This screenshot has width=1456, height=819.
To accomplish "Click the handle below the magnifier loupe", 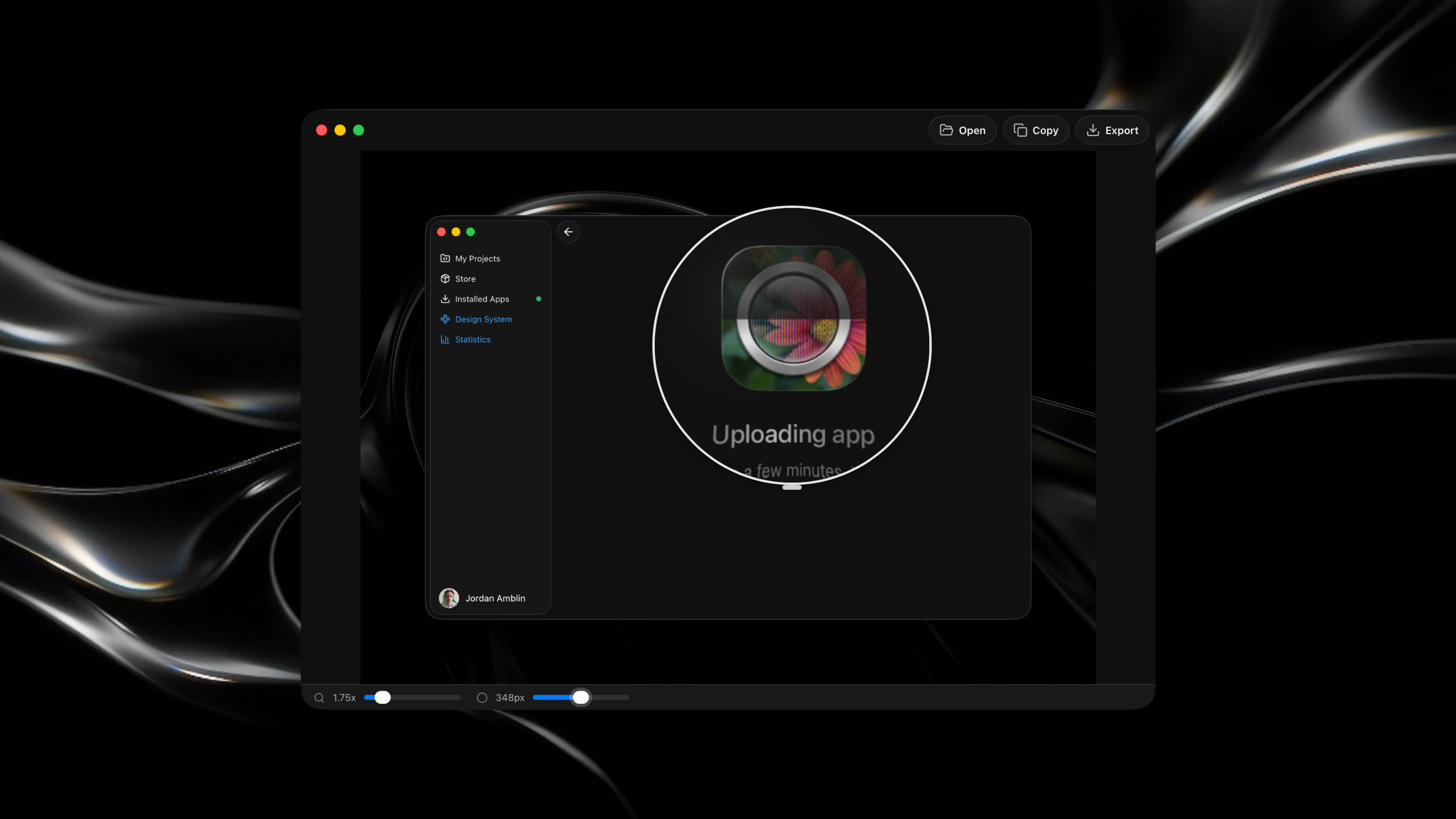I will pos(792,487).
